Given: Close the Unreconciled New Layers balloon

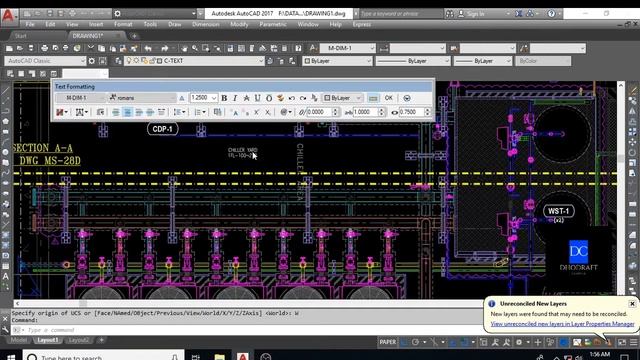Looking at the screenshot, I should [632, 304].
